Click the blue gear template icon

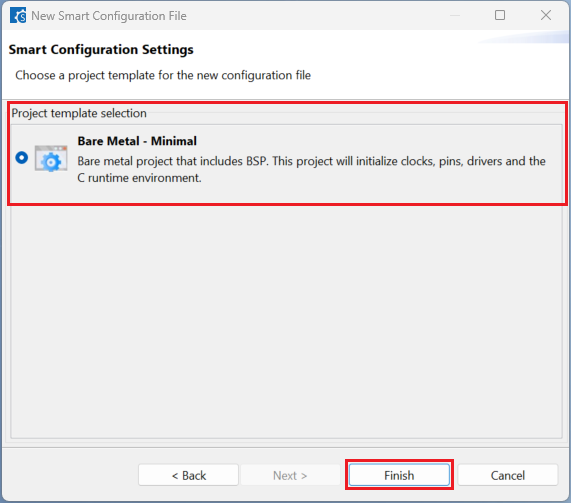[51, 159]
